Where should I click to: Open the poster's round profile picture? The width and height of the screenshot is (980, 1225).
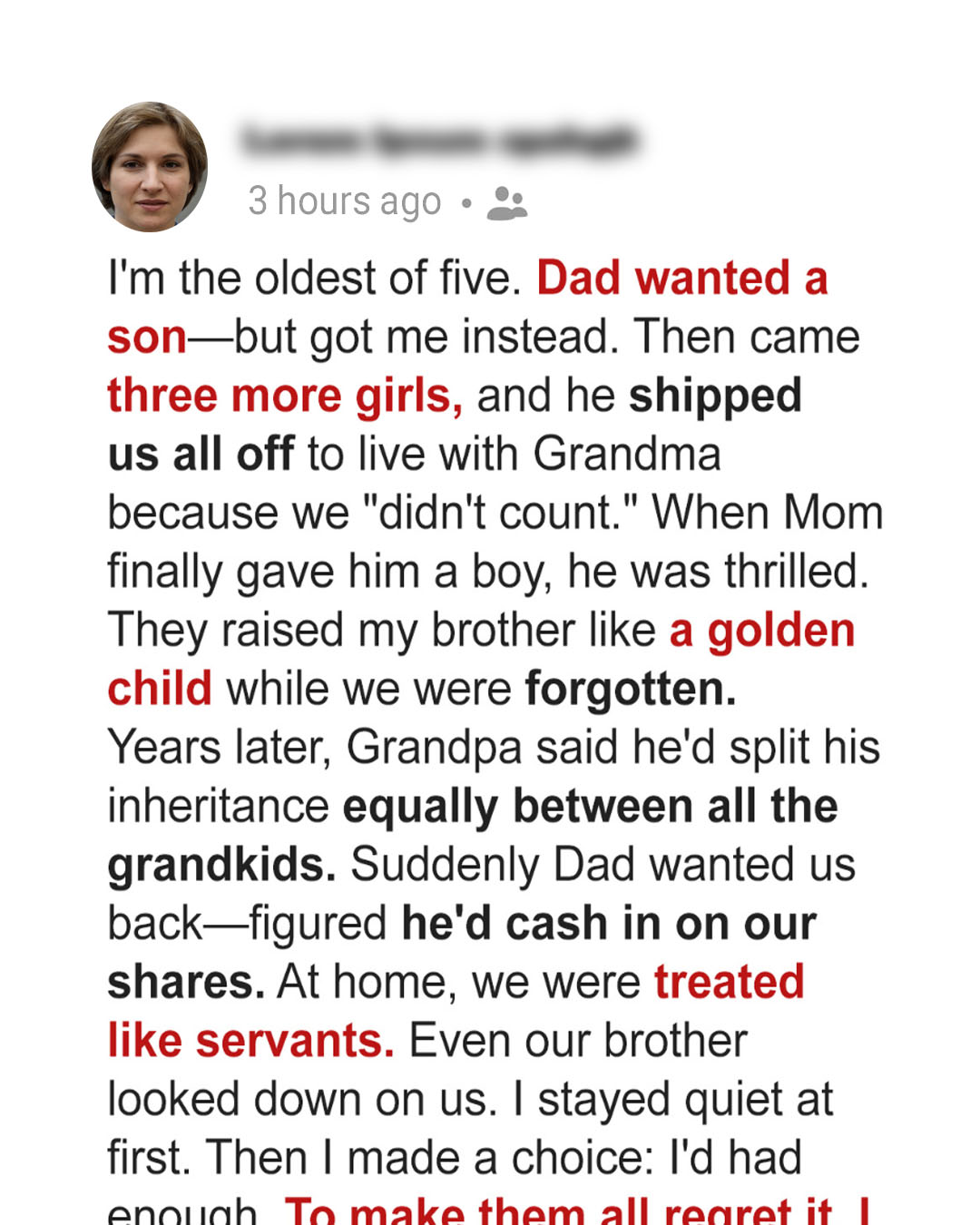point(150,167)
